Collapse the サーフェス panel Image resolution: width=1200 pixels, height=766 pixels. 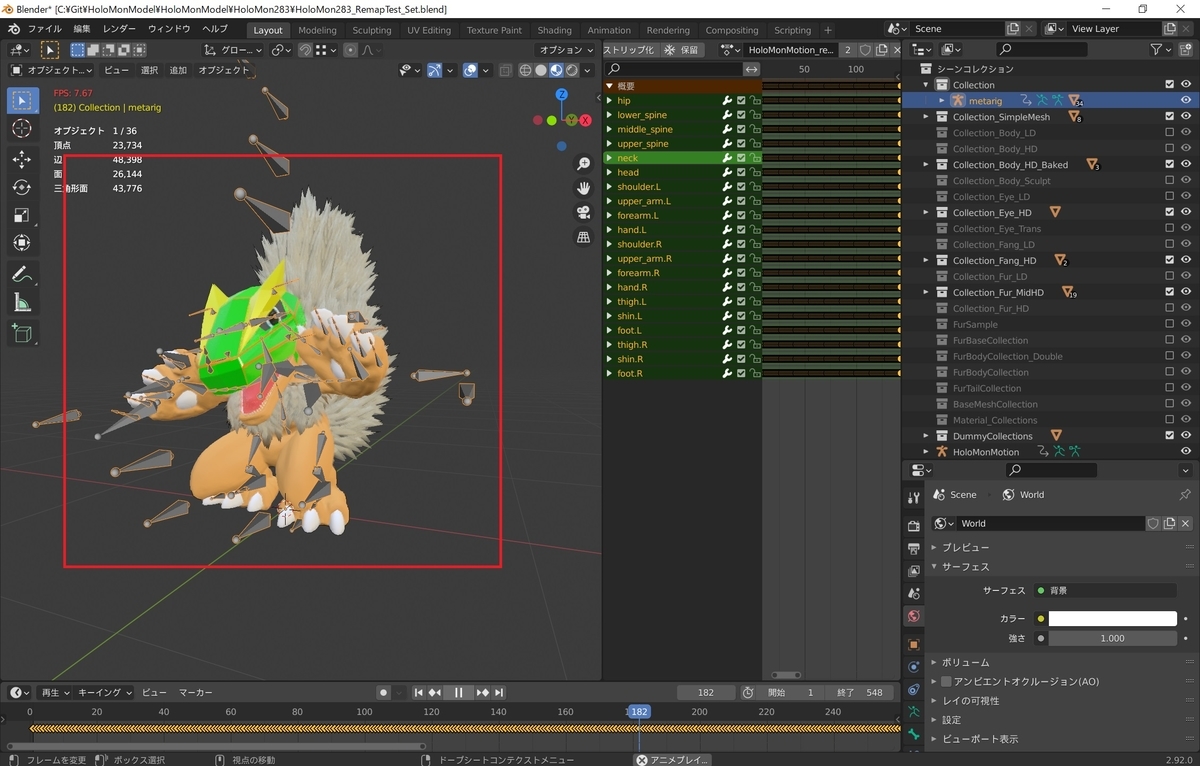click(966, 567)
